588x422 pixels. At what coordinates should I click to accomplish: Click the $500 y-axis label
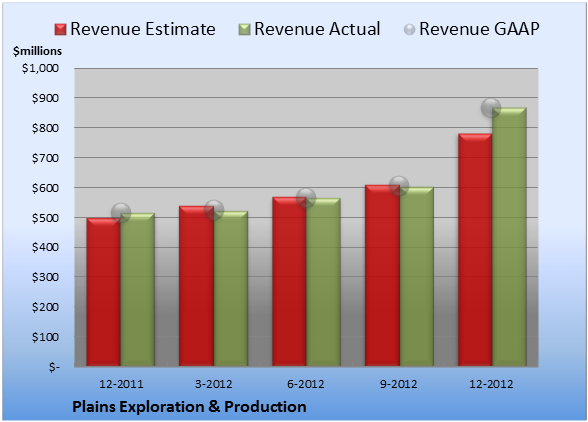click(x=45, y=218)
